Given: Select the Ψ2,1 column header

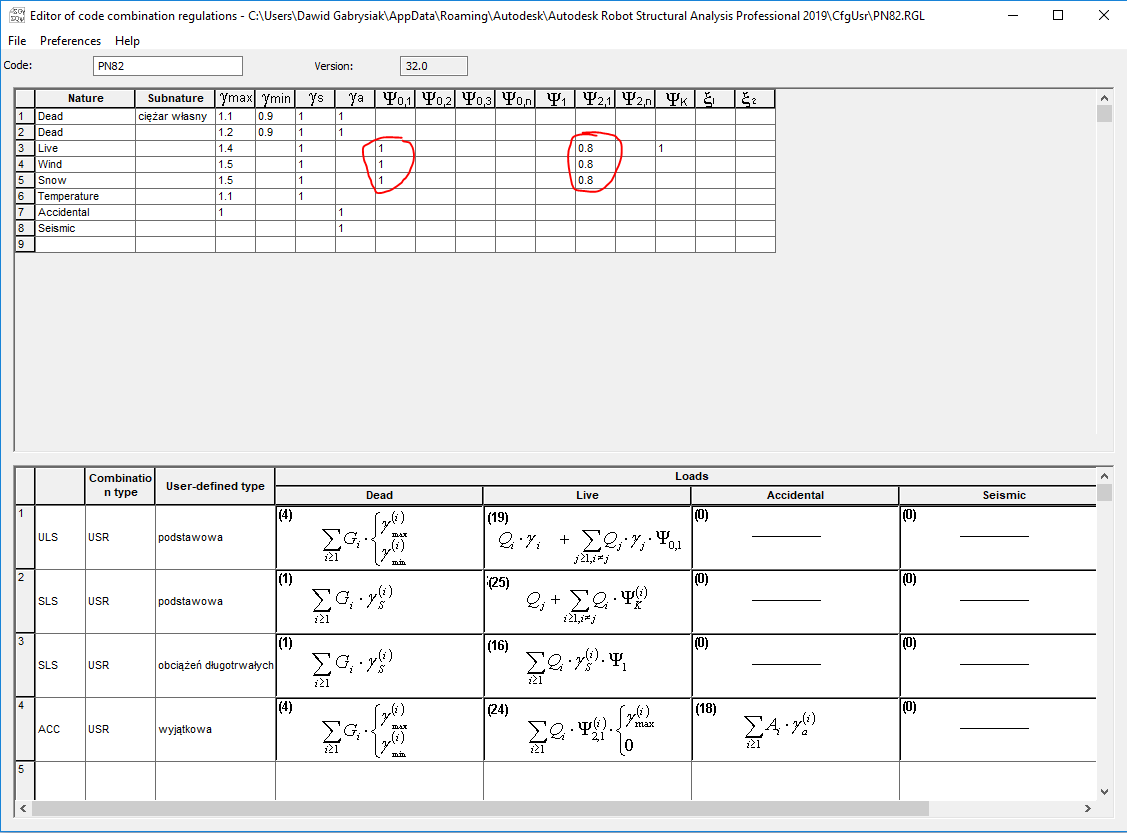Looking at the screenshot, I should [595, 98].
